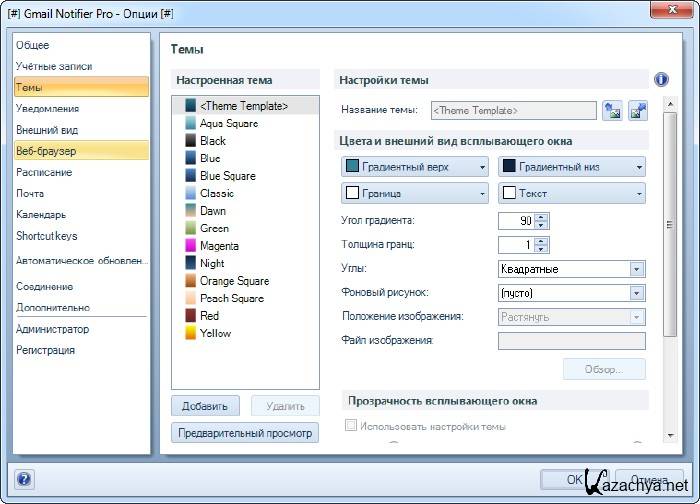Choose the Yellow theme entry
The width and height of the screenshot is (700, 504).
(x=215, y=333)
